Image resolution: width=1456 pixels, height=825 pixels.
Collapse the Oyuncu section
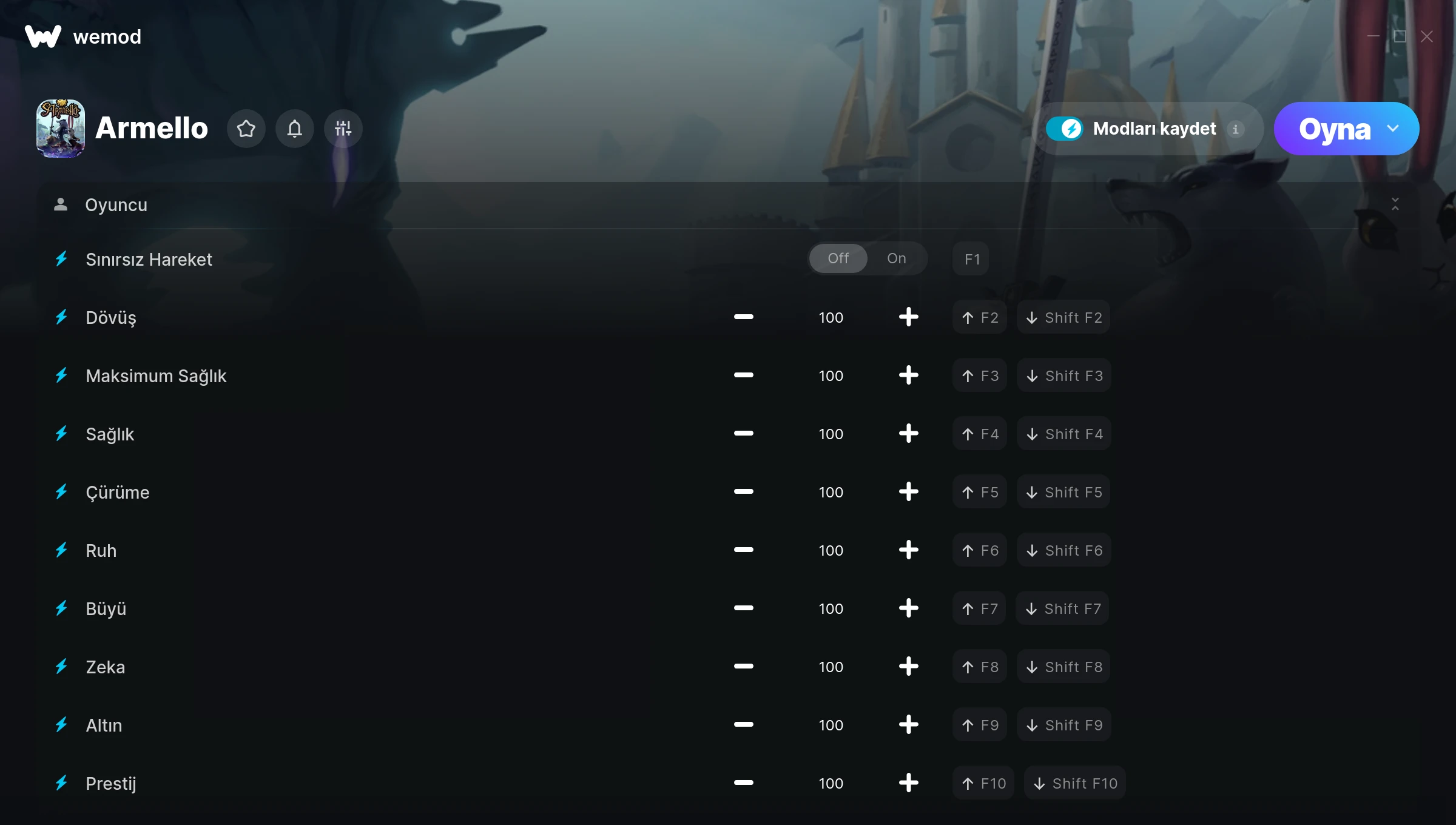[x=1395, y=204]
